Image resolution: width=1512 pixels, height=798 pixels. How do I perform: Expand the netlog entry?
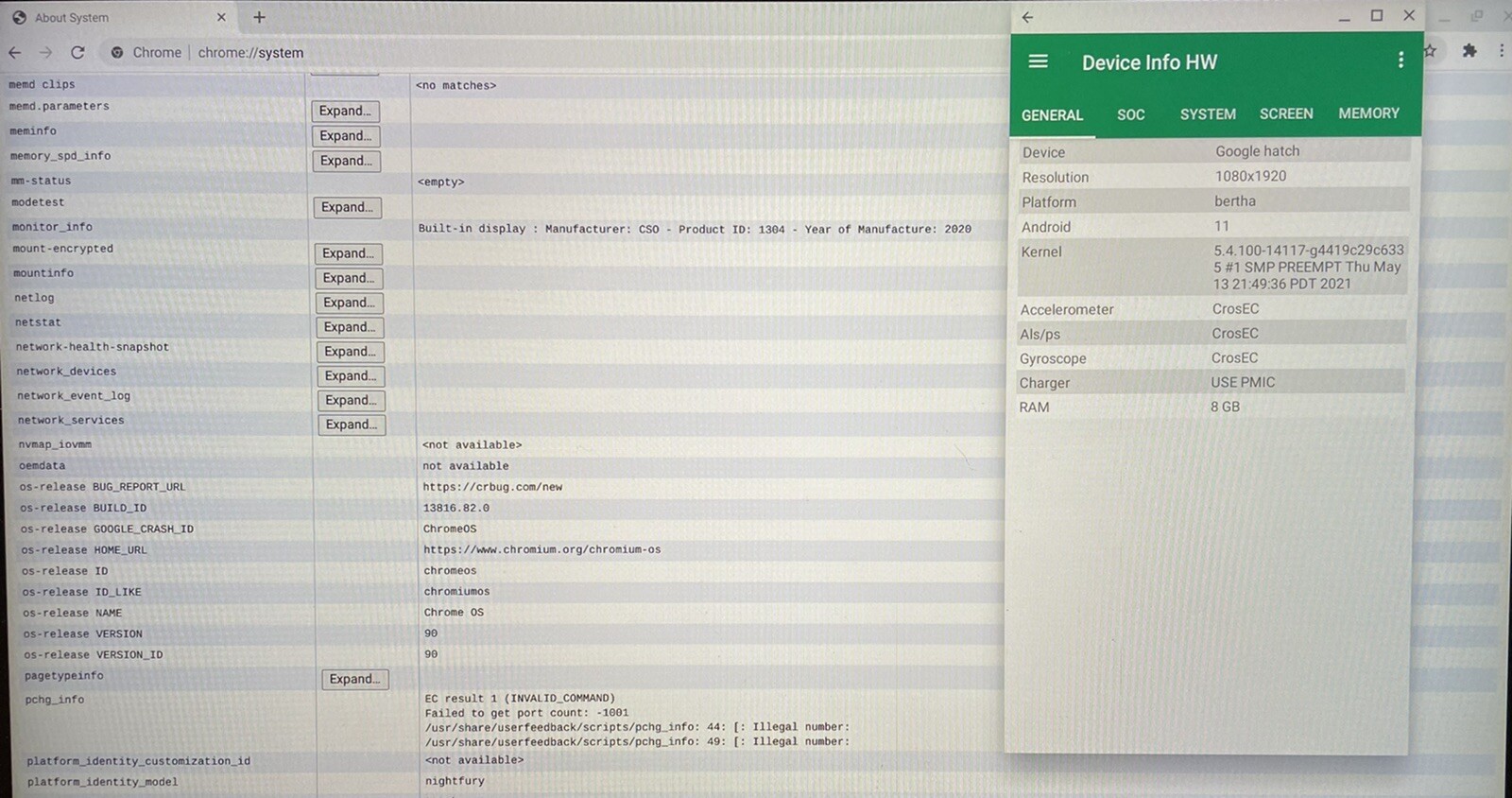350,303
